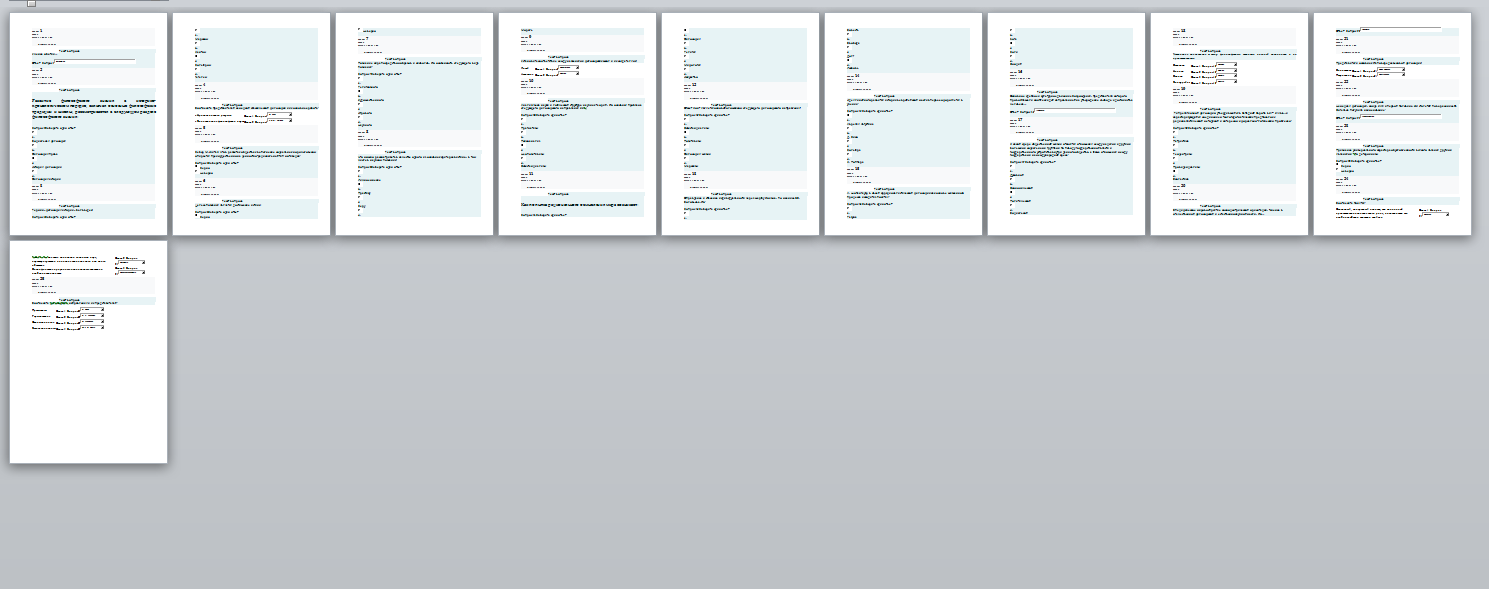
Task: Select the ninth page thumbnail in preview
Action: pyautogui.click(x=1392, y=124)
